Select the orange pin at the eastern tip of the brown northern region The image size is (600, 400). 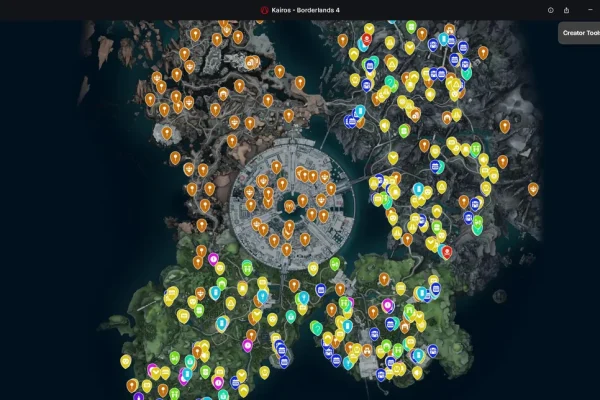[x=300, y=83]
